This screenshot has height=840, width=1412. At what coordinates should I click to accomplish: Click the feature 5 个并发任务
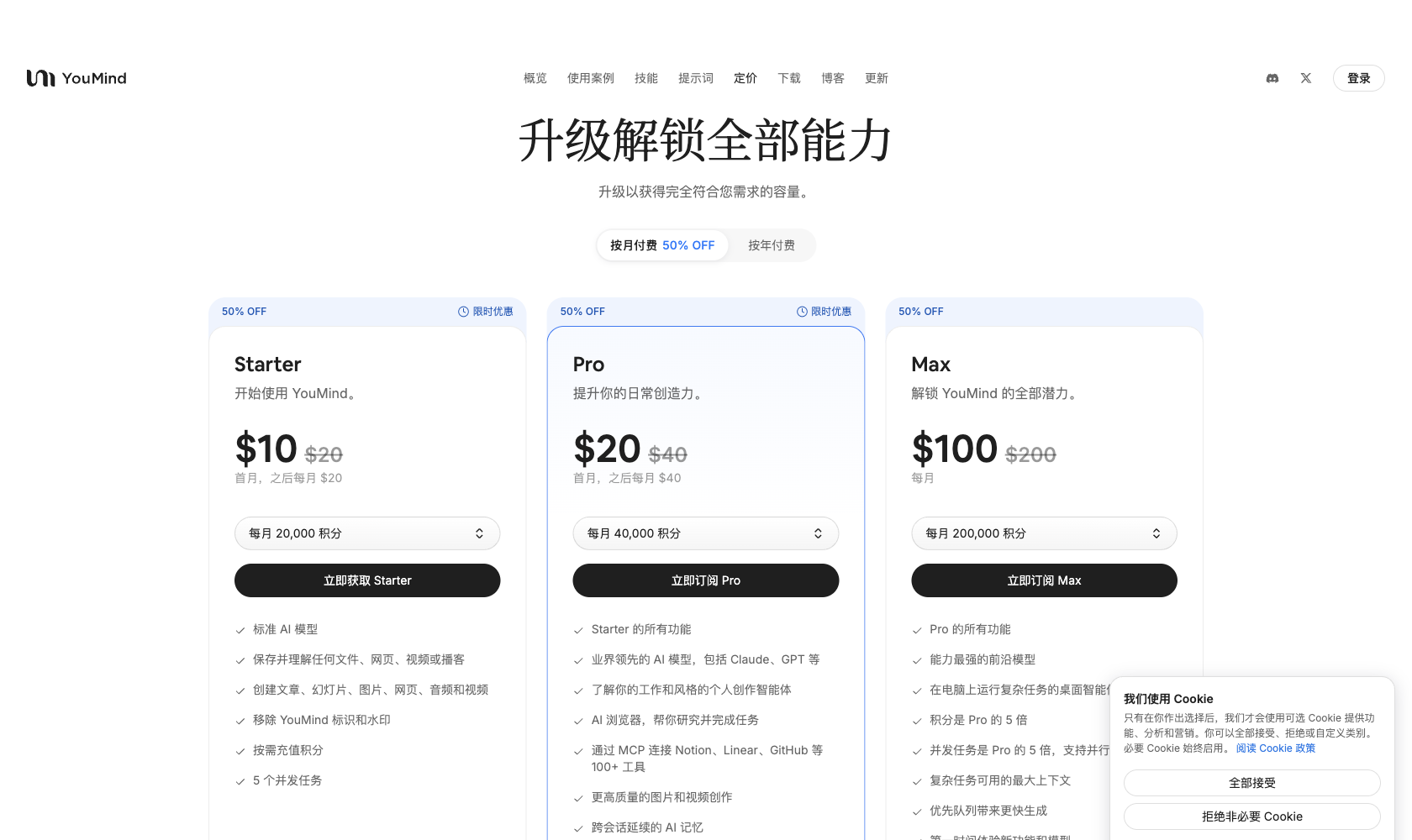[287, 780]
